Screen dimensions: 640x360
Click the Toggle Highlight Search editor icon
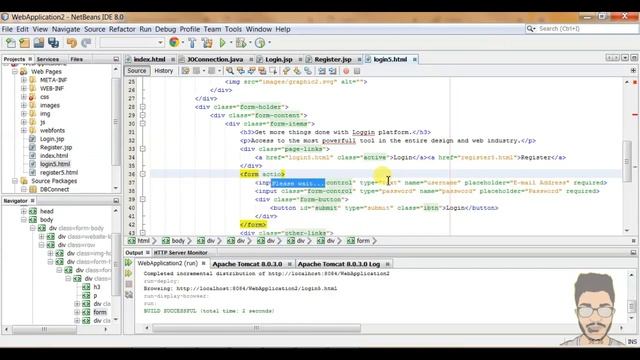click(262, 71)
